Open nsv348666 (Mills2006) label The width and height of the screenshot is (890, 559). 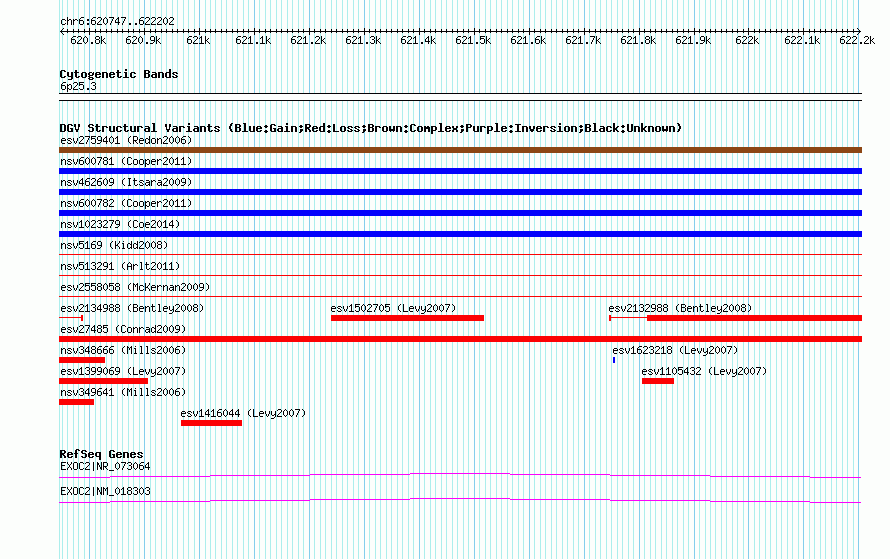(x=123, y=350)
